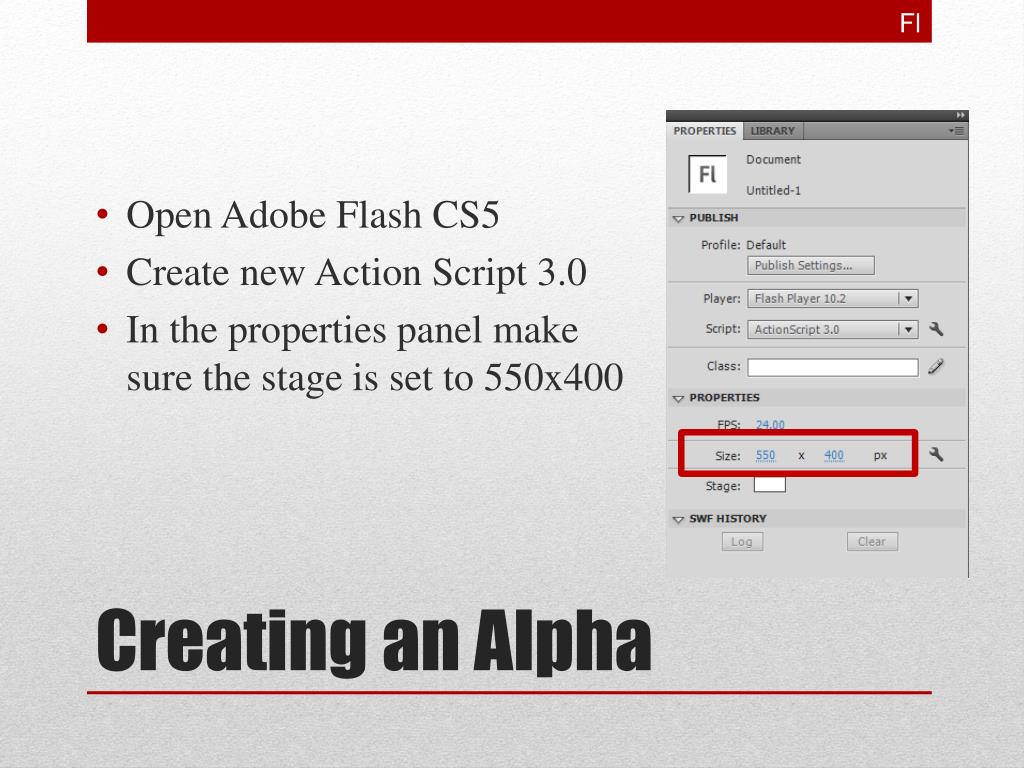Click the Document label

[x=773, y=159]
